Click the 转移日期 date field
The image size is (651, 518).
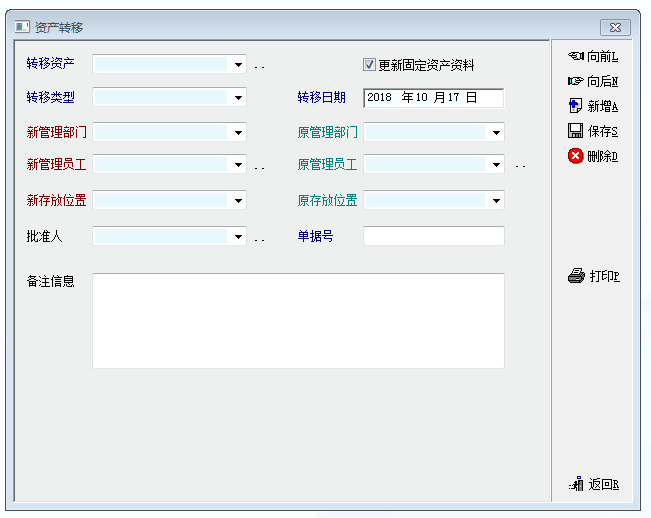433,98
